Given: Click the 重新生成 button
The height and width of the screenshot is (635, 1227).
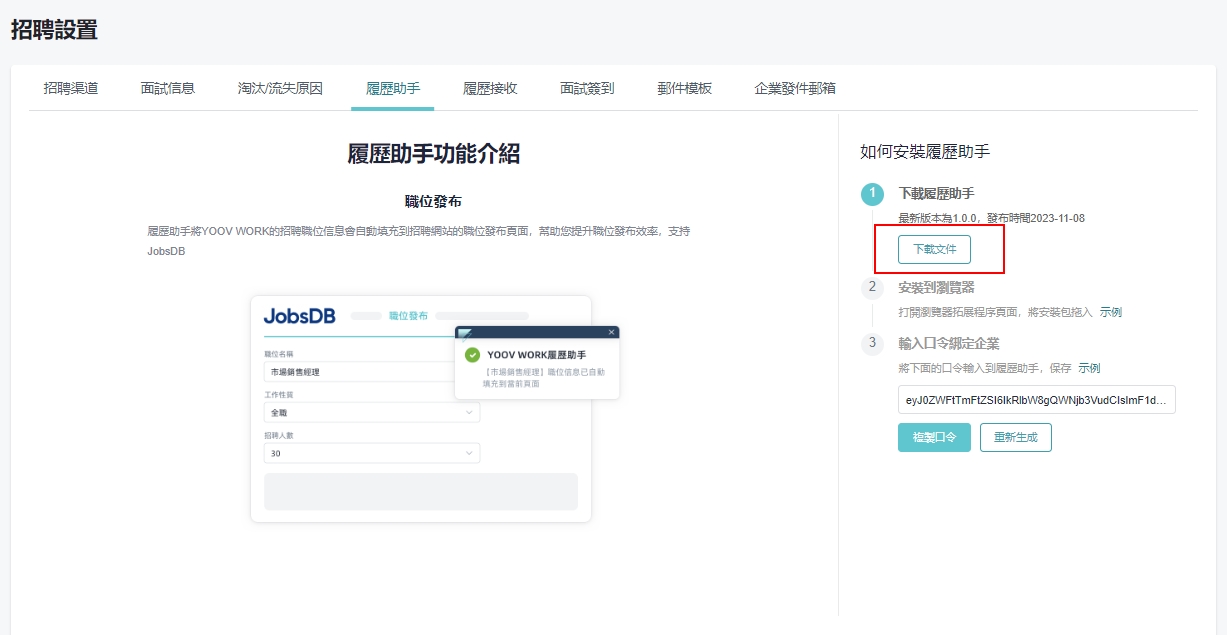Looking at the screenshot, I should pos(1015,438).
